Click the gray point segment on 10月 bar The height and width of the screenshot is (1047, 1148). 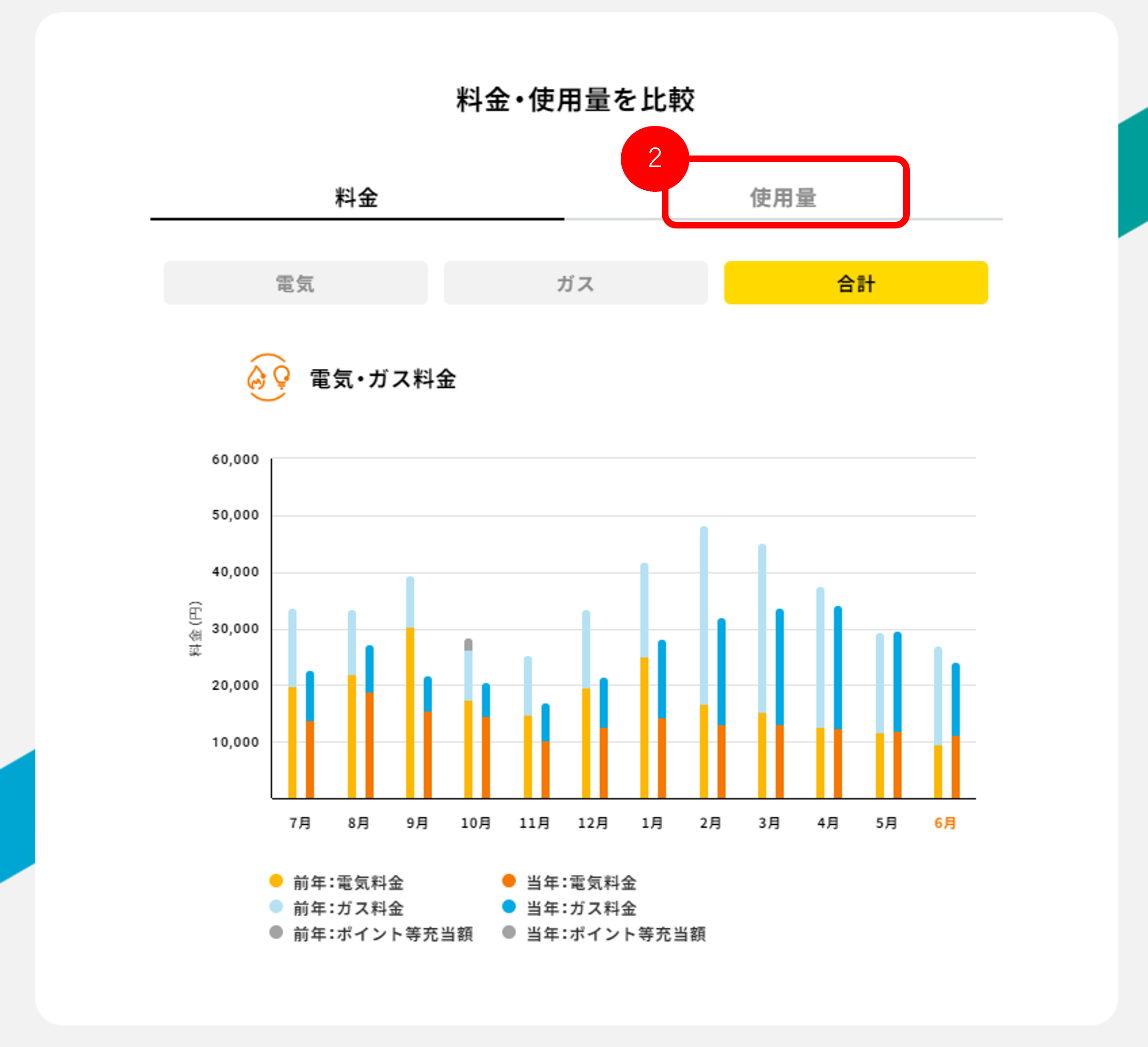[468, 644]
